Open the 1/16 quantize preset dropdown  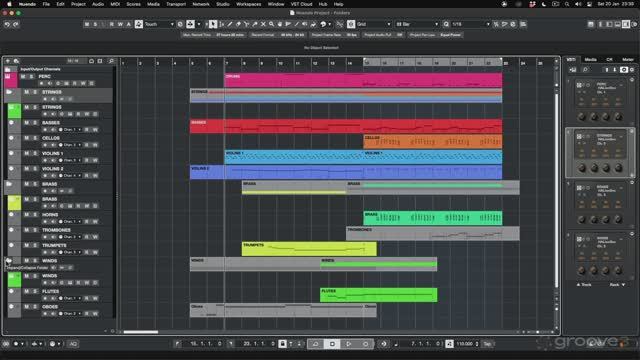pos(470,24)
